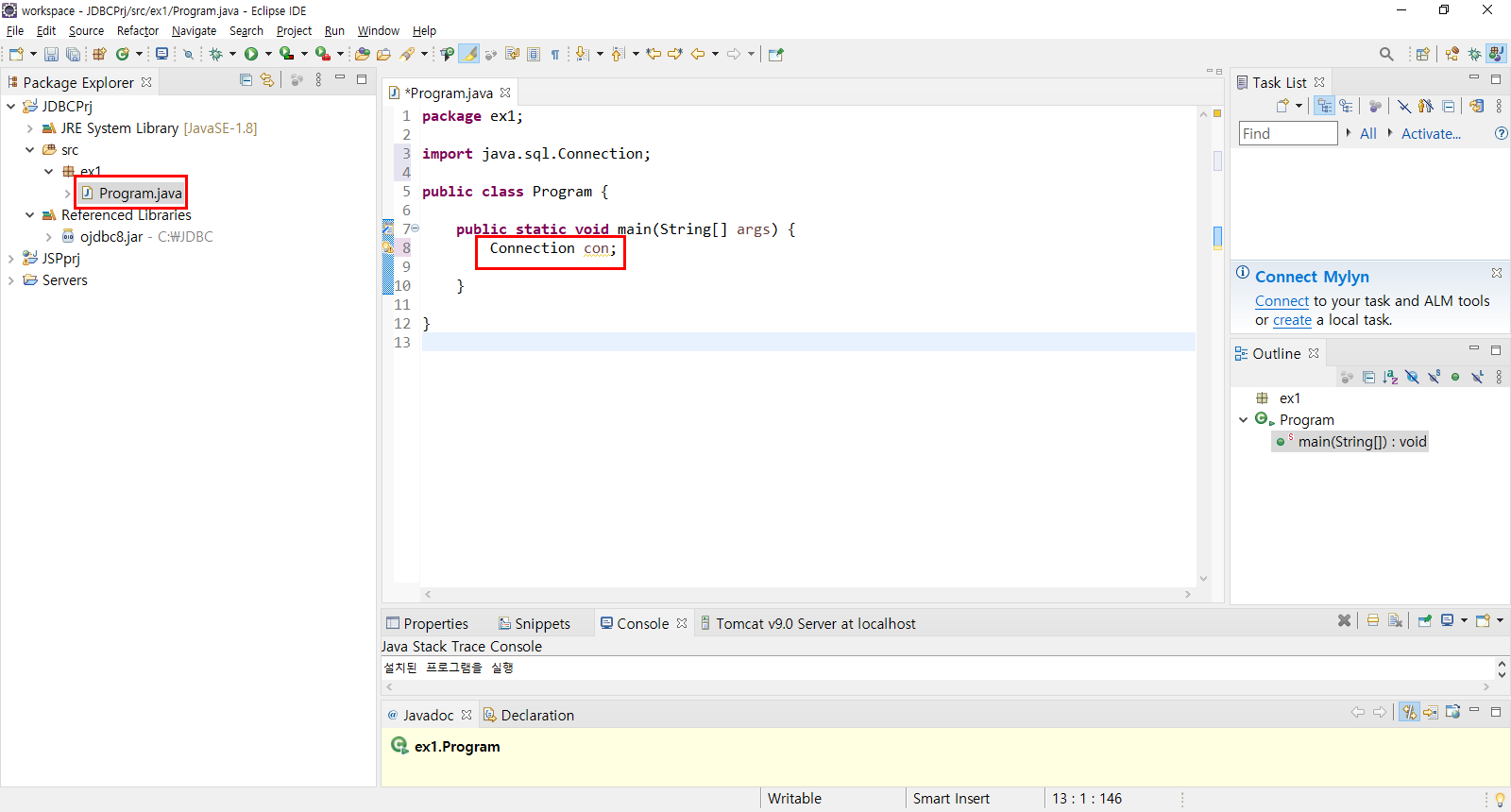The height and width of the screenshot is (812, 1511).
Task: Expand the JSPprj project
Action: click(x=11, y=259)
